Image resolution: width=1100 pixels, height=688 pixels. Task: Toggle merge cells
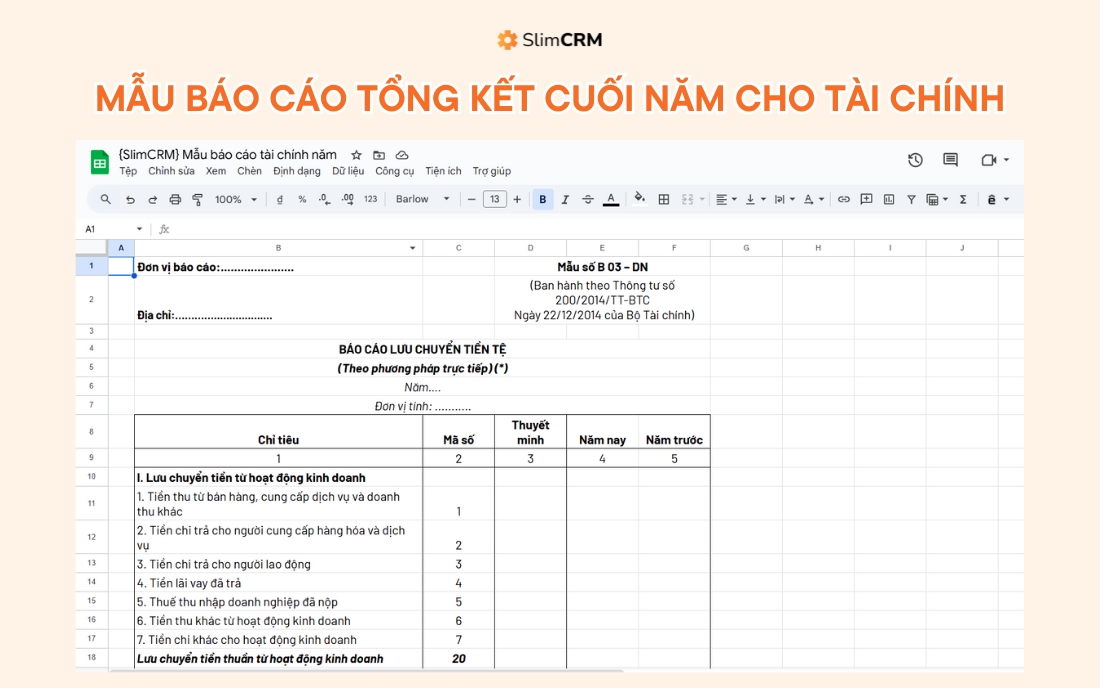coord(686,199)
